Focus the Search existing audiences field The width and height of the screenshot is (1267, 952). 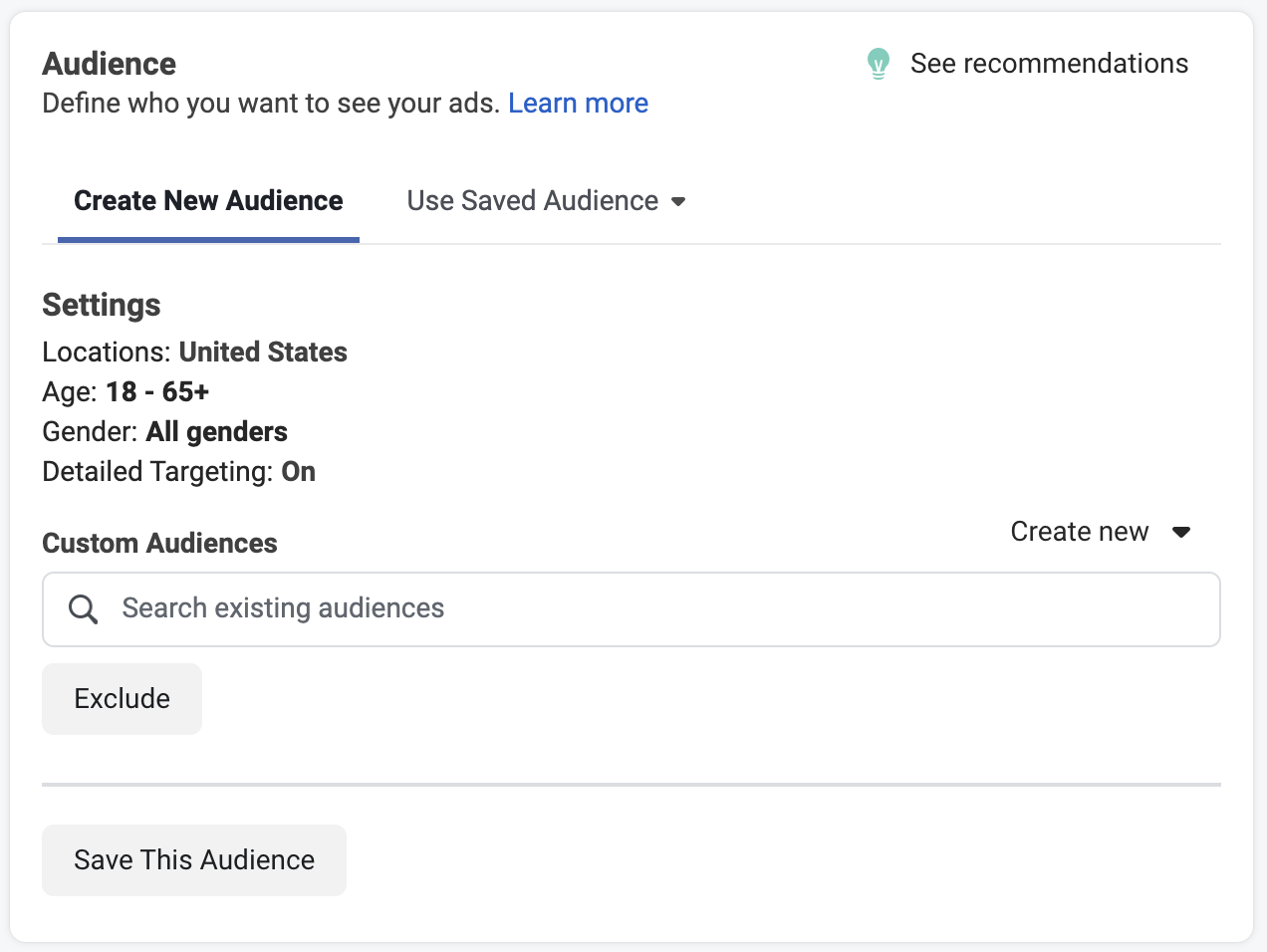[657, 609]
